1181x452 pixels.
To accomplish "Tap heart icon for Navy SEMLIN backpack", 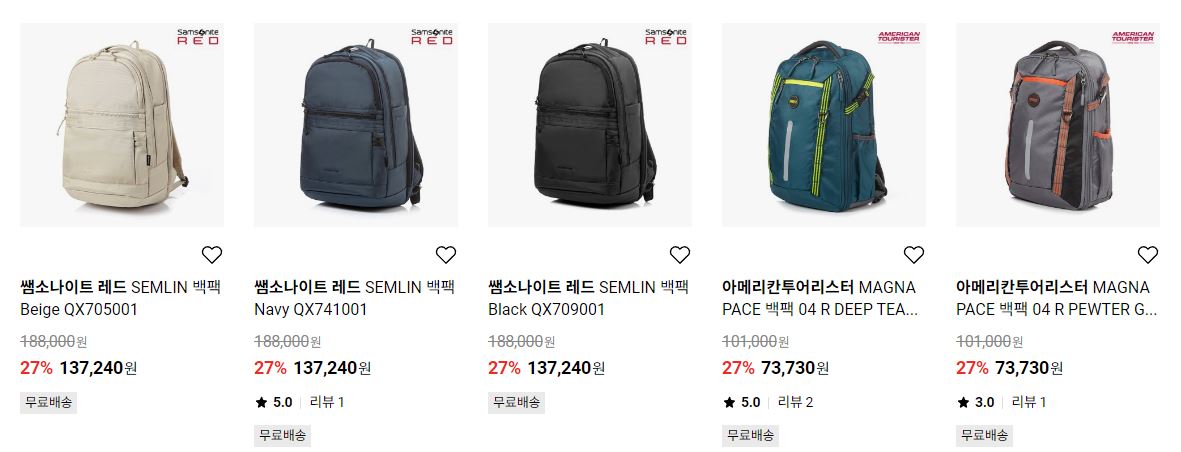I will click(446, 255).
